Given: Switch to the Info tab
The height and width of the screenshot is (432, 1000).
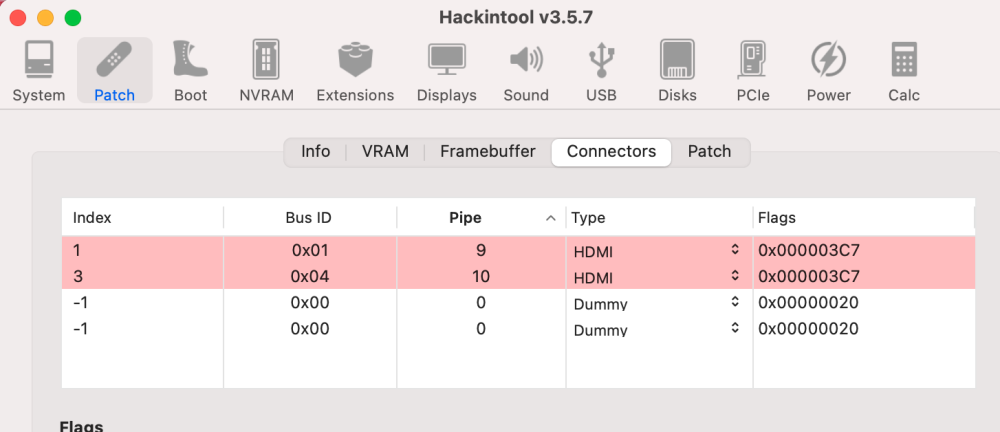Looking at the screenshot, I should click(x=316, y=152).
